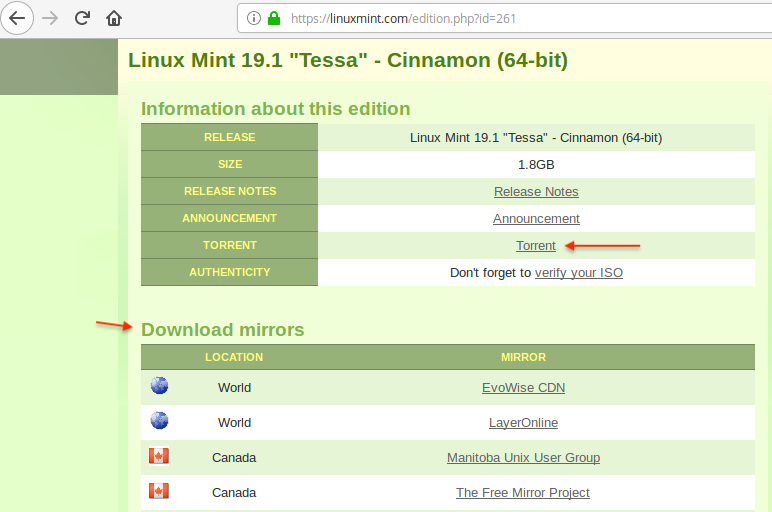The width and height of the screenshot is (772, 512).
Task: Open the site information icon in the address bar
Action: pyautogui.click(x=254, y=18)
